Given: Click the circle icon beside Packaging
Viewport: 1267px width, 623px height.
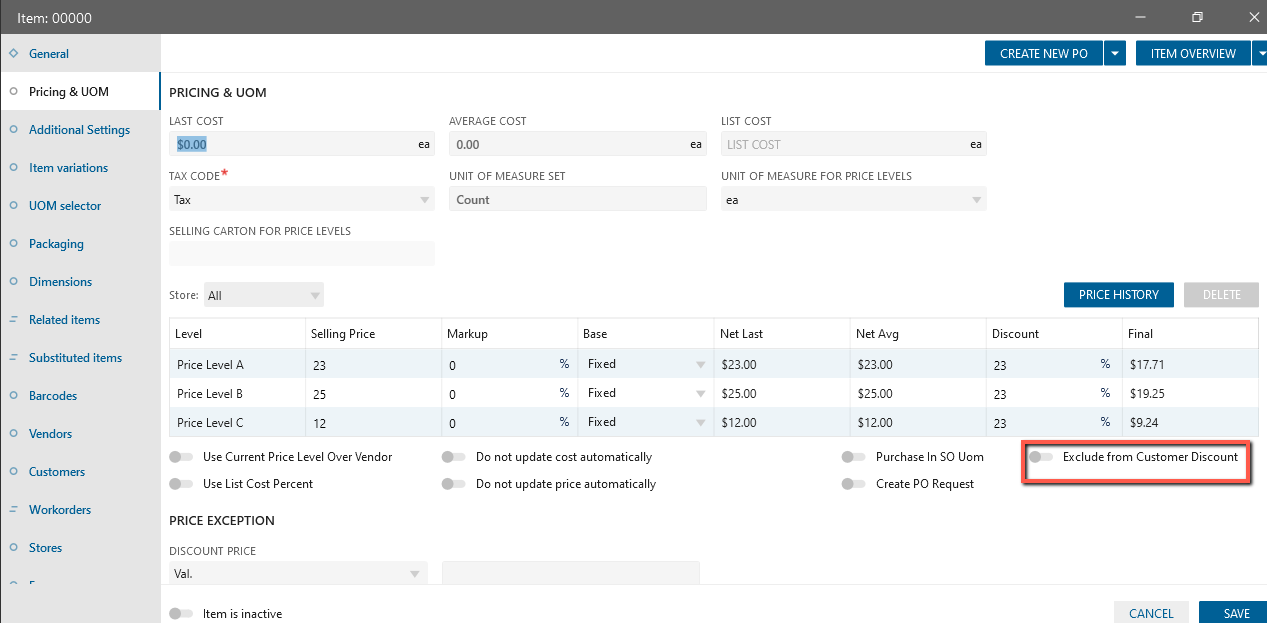Looking at the screenshot, I should tap(13, 244).
